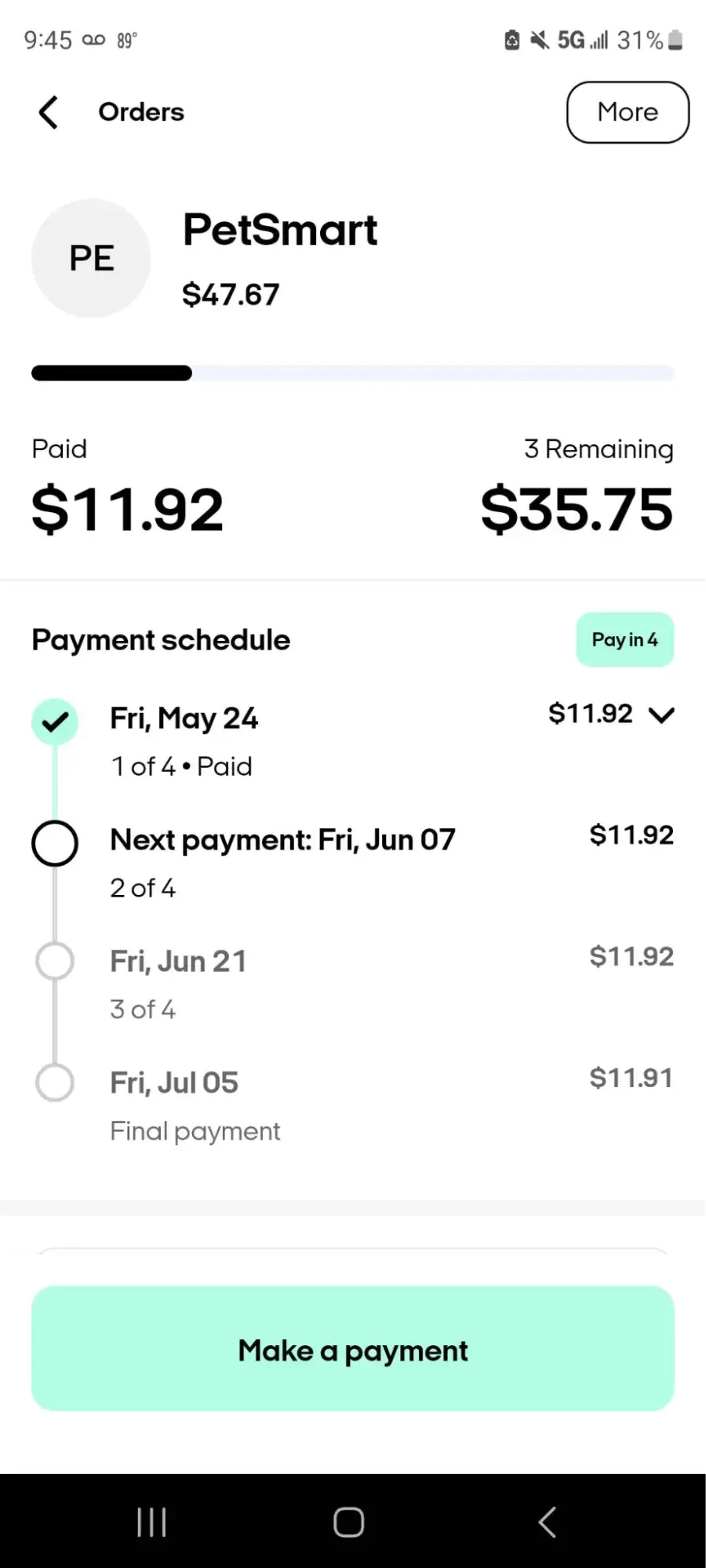The width and height of the screenshot is (706, 1568).
Task: Tap the battery icon in status bar
Action: 675,40
